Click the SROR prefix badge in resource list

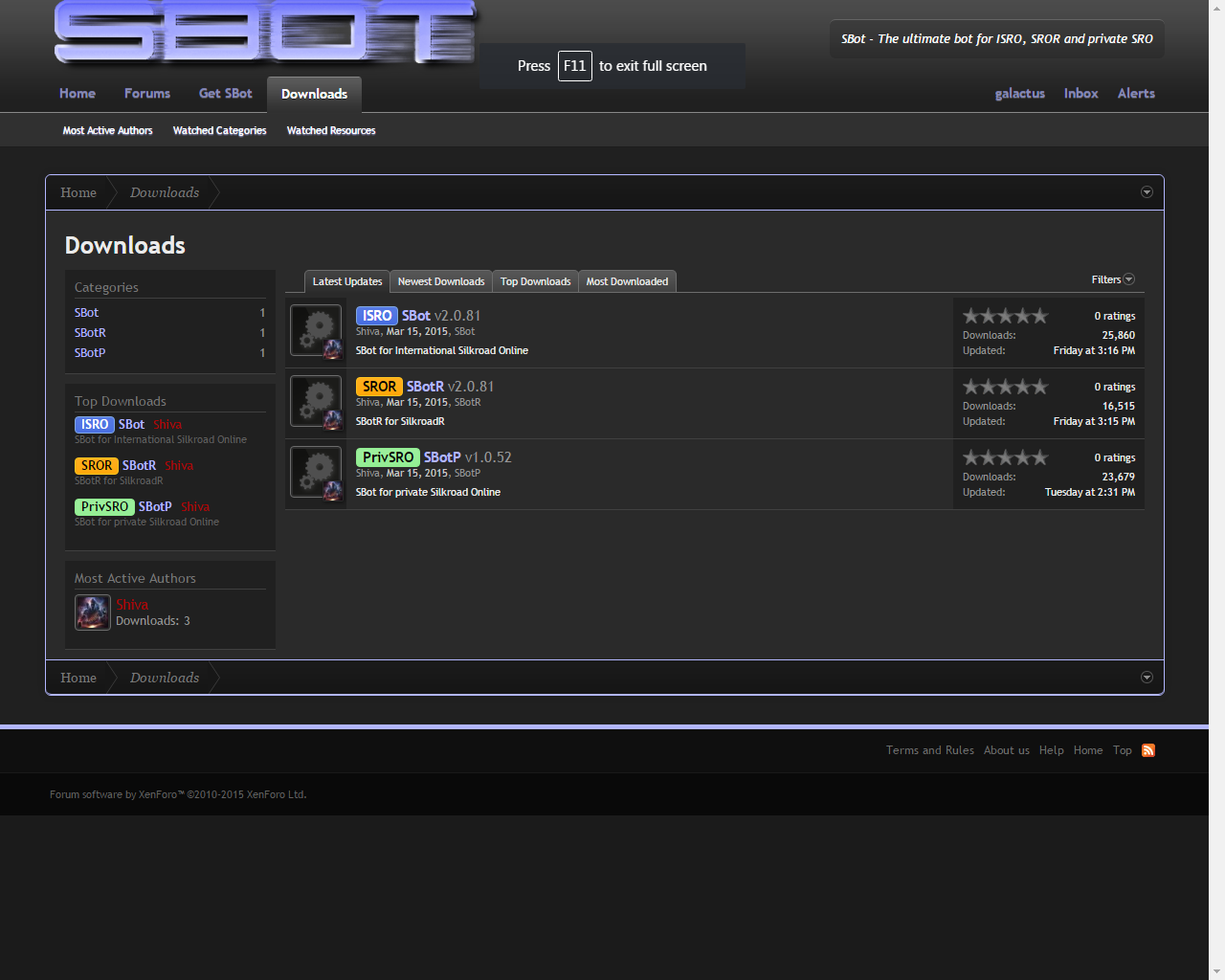379,387
